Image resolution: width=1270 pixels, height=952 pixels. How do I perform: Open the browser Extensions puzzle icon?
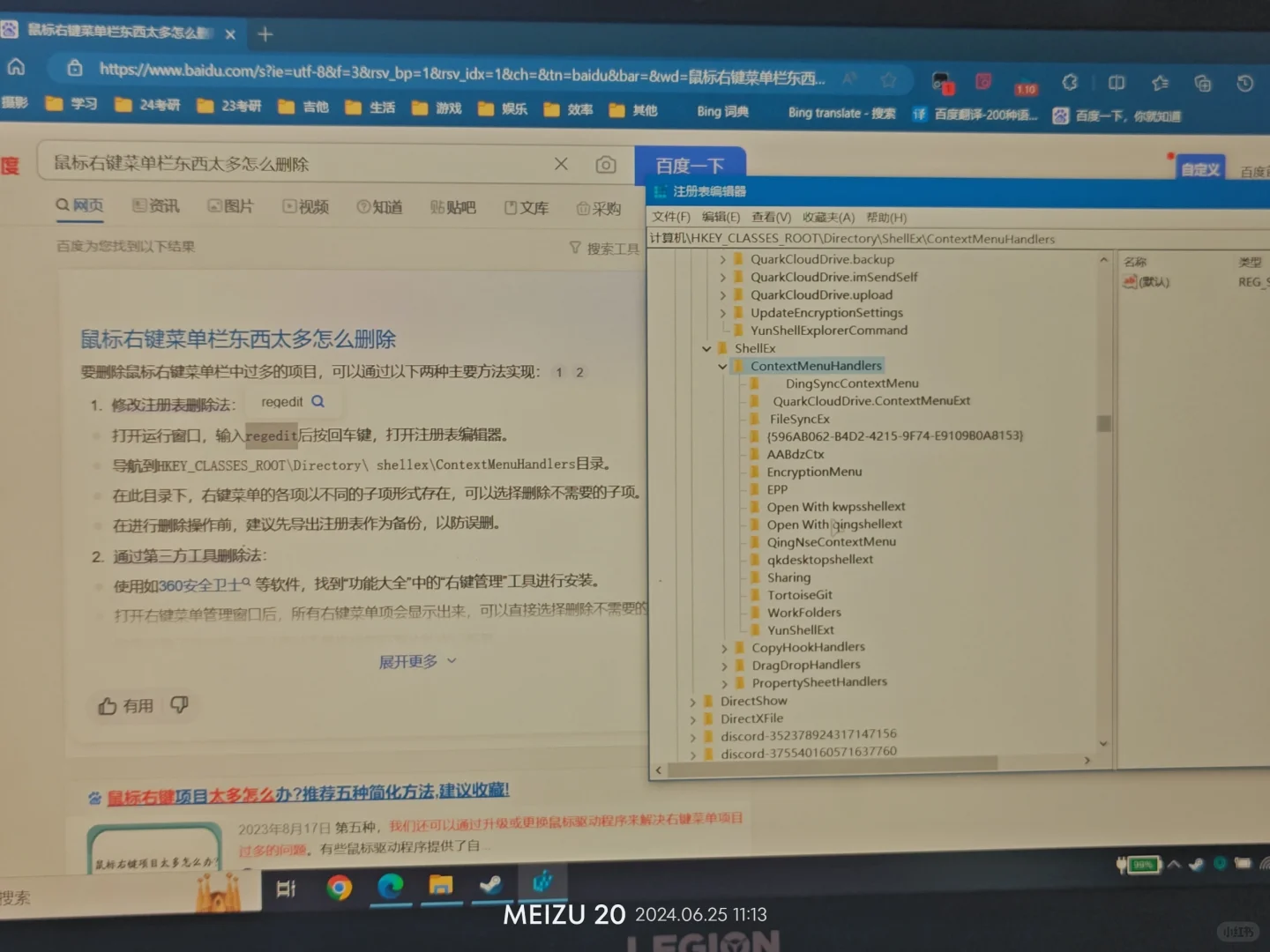[1070, 82]
